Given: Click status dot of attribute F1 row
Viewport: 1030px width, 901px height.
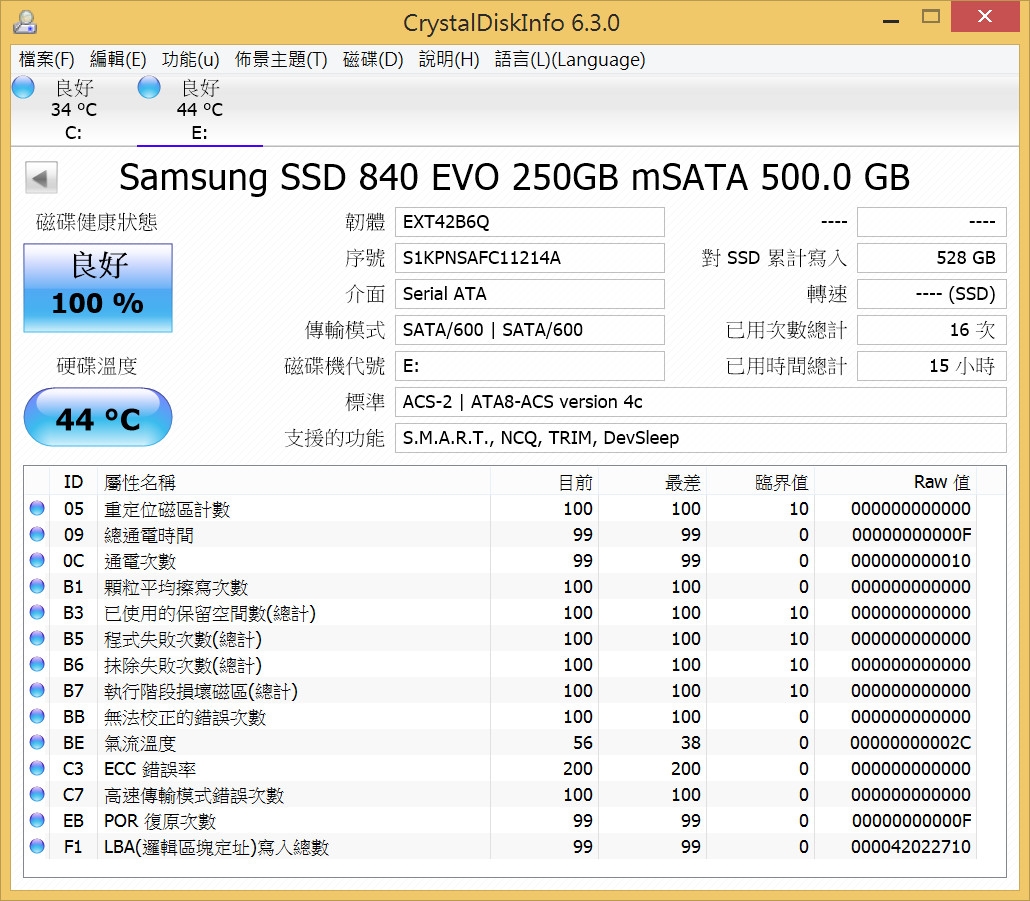Looking at the screenshot, I should click(37, 846).
